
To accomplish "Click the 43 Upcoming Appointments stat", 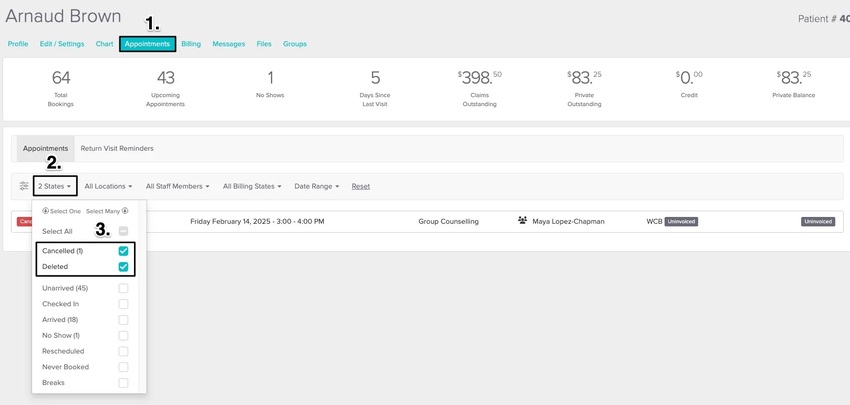I will pyautogui.click(x=165, y=88).
